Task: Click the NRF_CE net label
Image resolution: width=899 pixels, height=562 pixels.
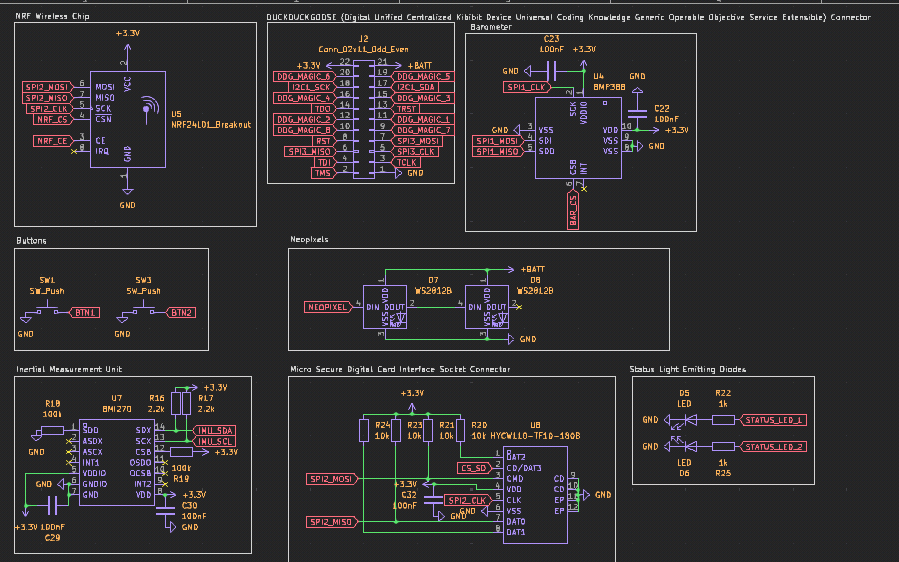Action: pos(52,142)
